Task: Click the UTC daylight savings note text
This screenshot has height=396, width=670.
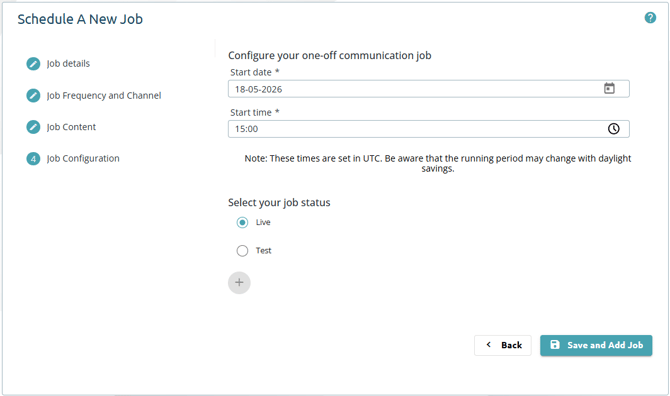Action: coord(438,163)
